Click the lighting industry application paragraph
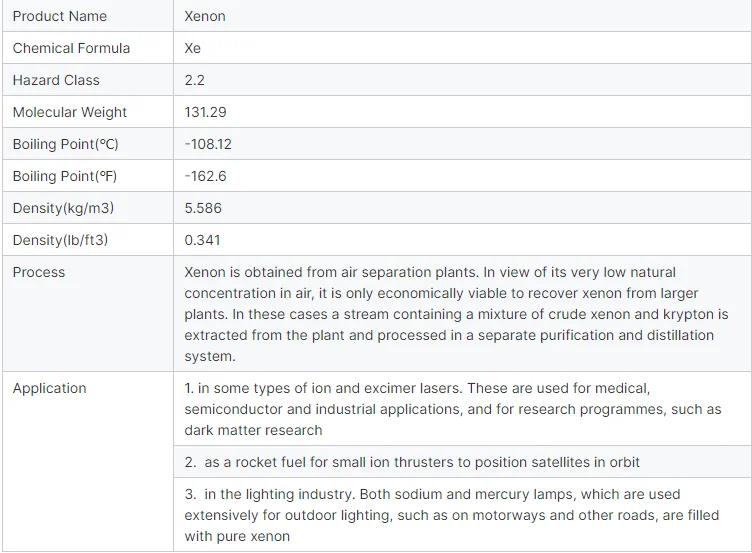 point(451,515)
